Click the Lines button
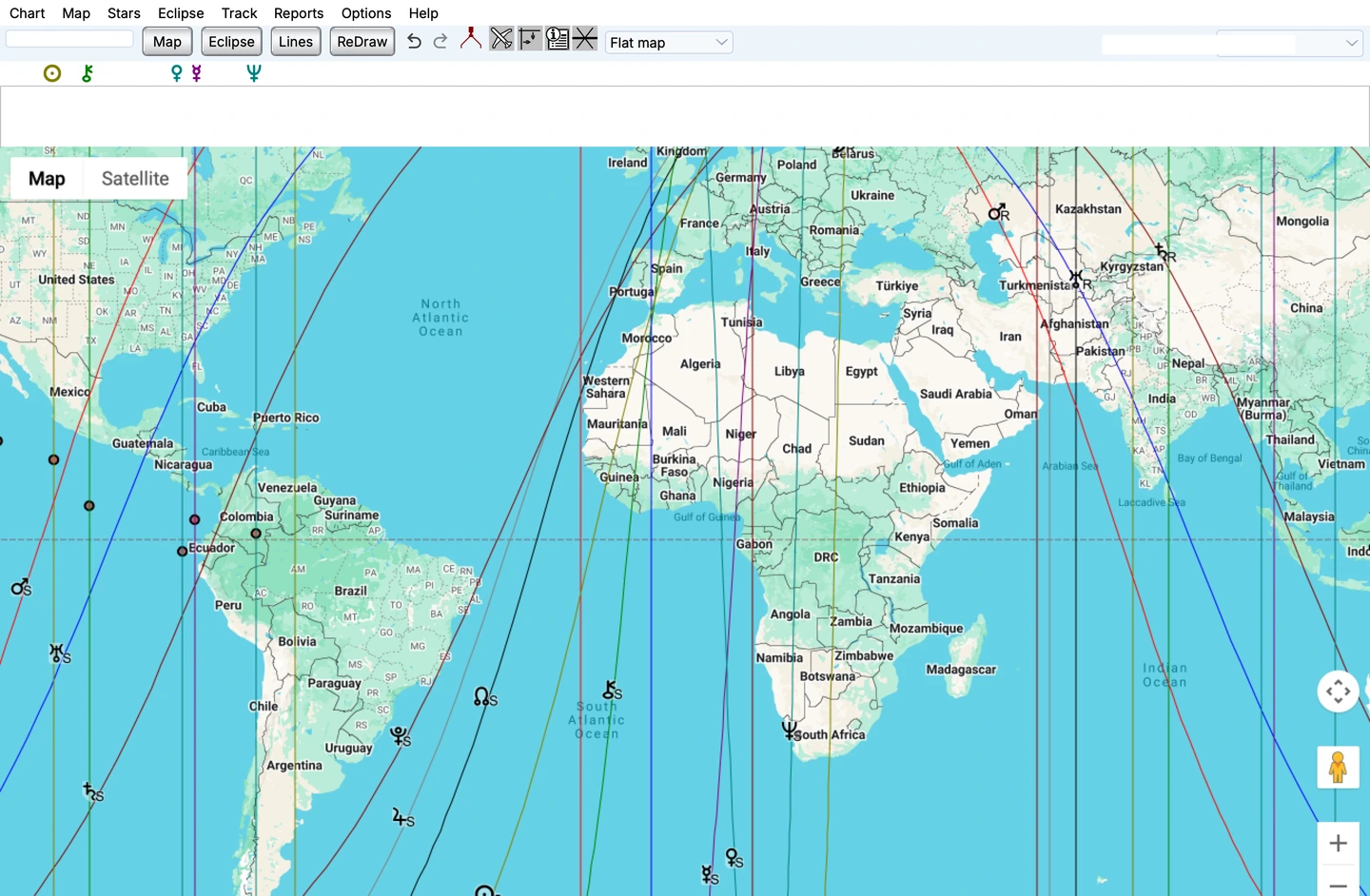This screenshot has height=896, width=1370. [295, 42]
